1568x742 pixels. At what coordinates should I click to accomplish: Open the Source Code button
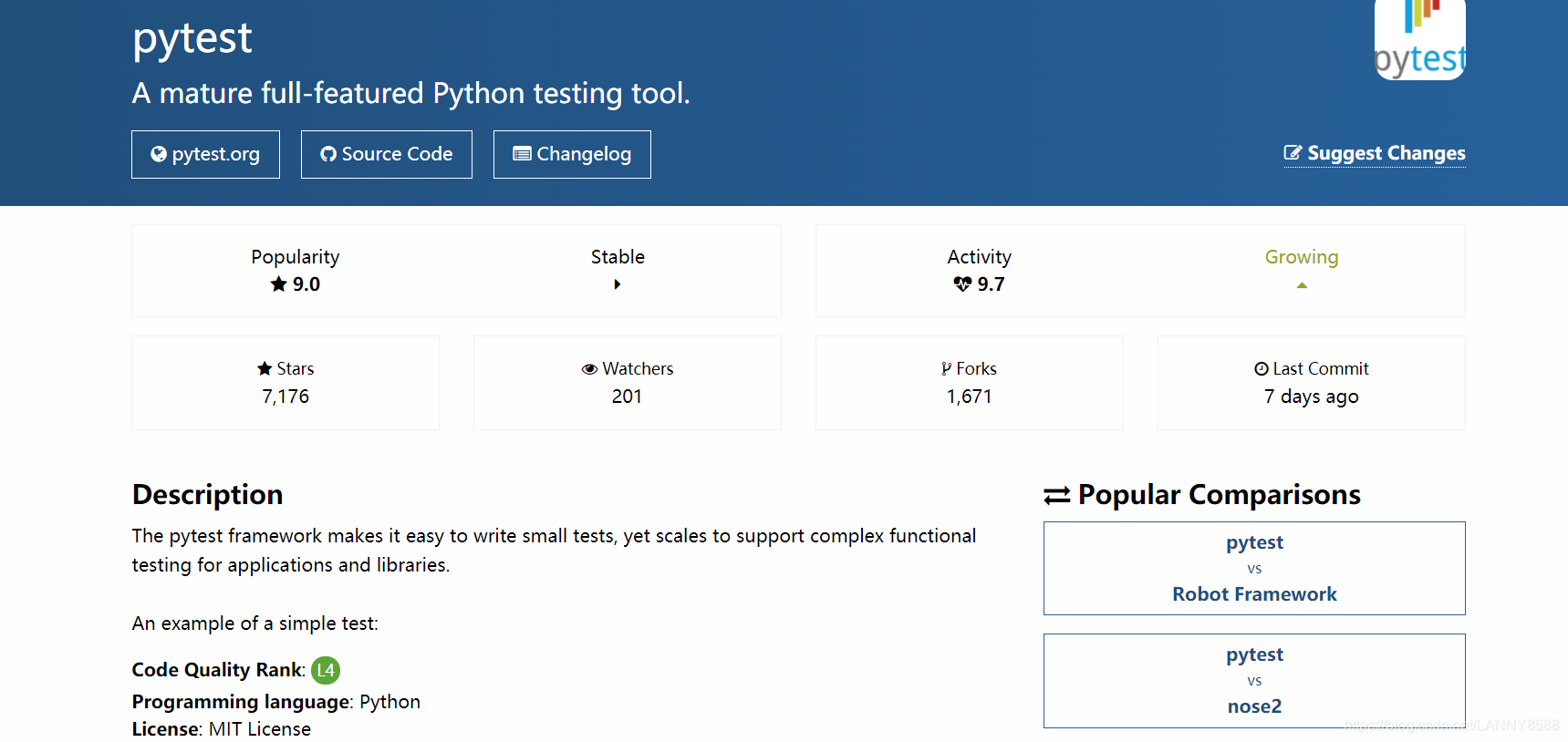(387, 154)
